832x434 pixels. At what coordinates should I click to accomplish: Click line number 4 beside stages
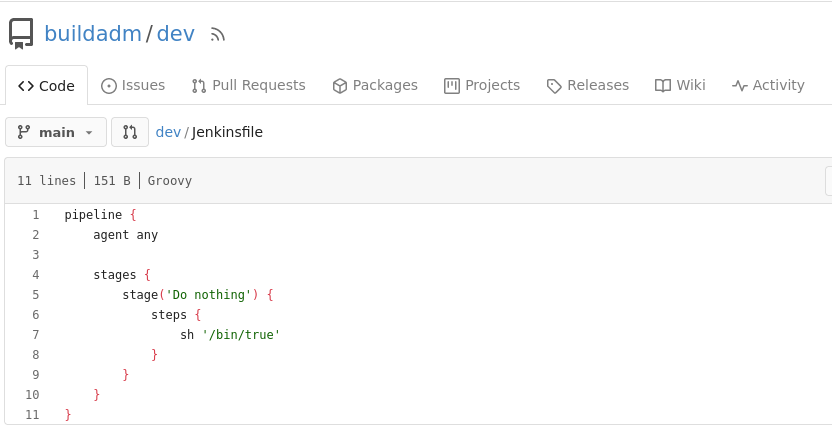coord(35,275)
